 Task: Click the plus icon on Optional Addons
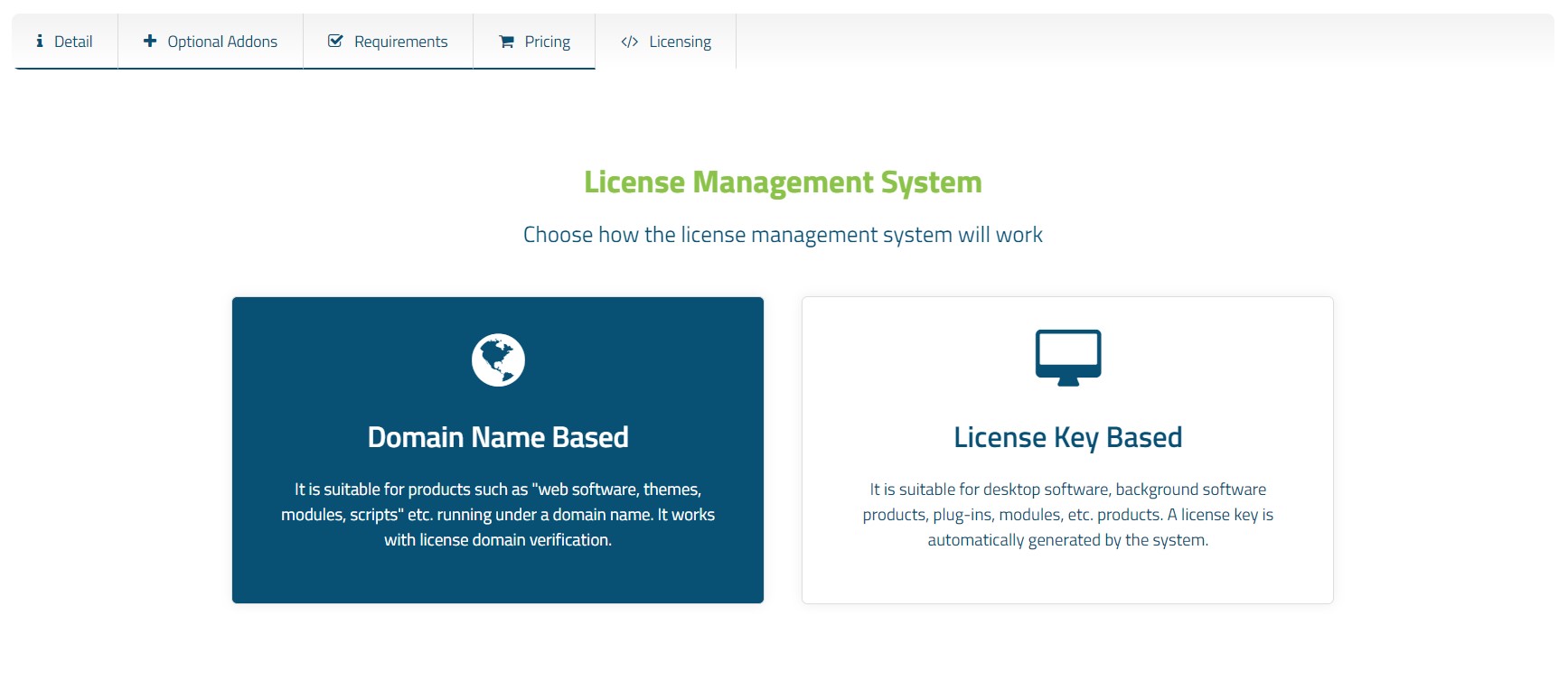pos(150,42)
